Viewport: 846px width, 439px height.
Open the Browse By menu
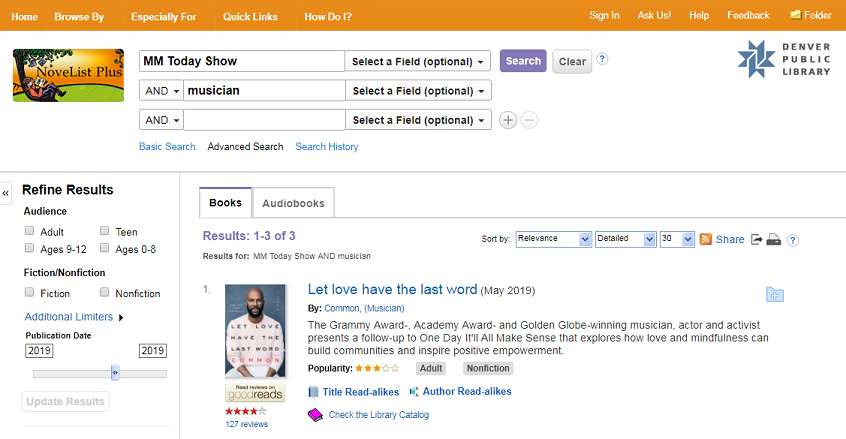[x=79, y=16]
